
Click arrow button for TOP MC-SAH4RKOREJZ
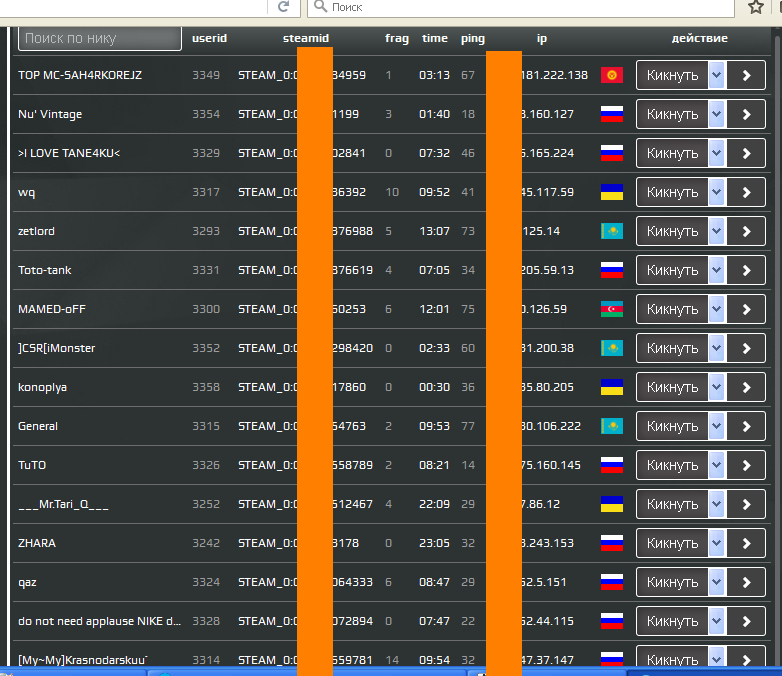pos(746,75)
